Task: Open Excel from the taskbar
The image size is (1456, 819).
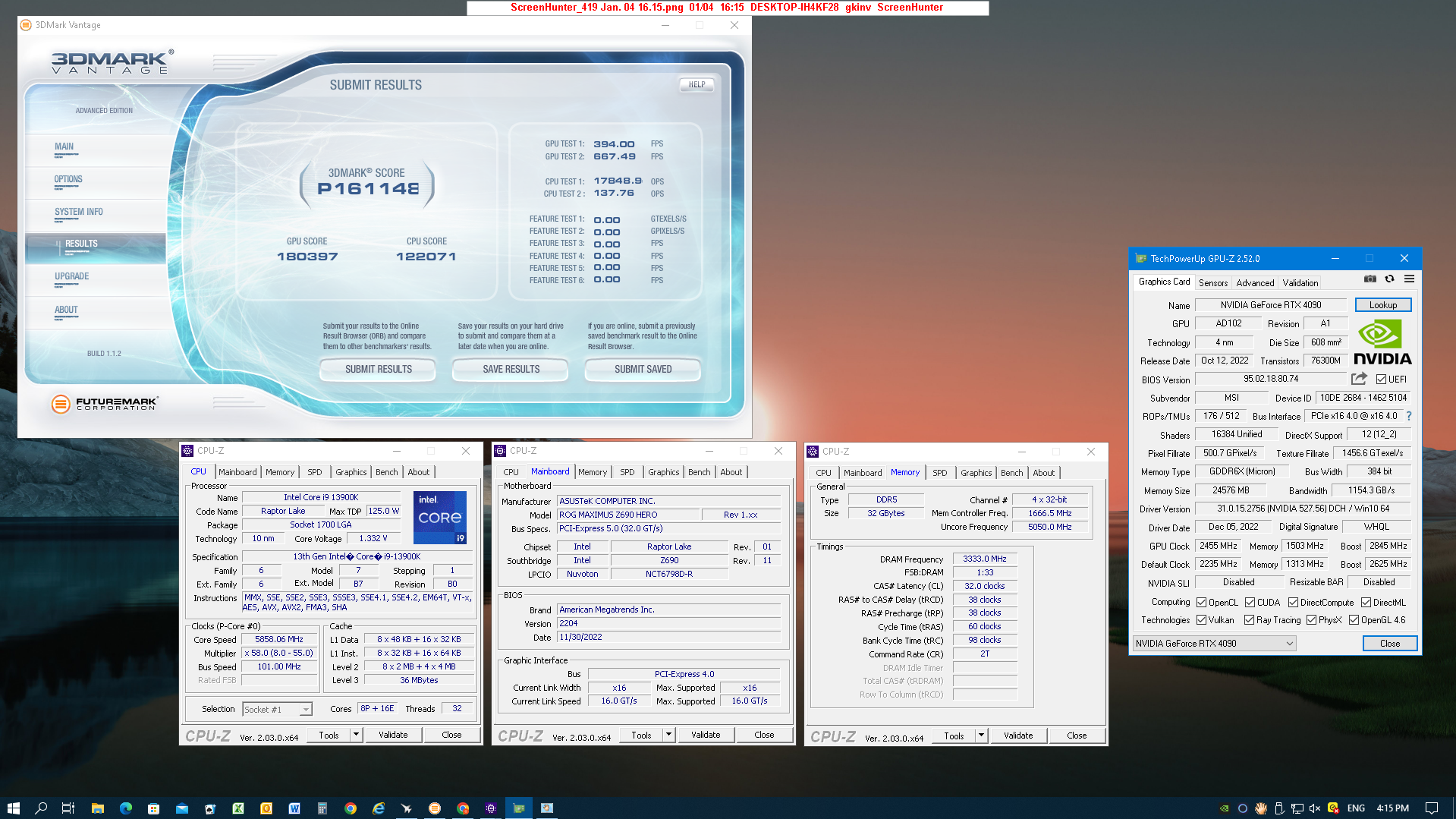Action: coord(237,808)
